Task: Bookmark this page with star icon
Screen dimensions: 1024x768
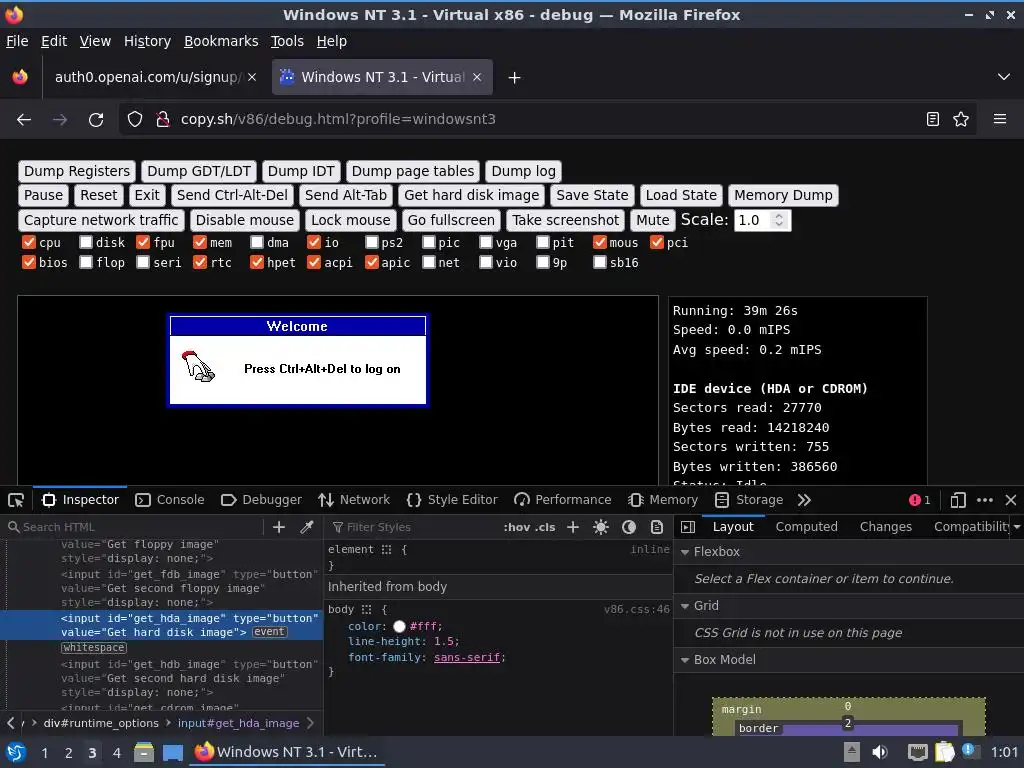Action: coord(961,120)
